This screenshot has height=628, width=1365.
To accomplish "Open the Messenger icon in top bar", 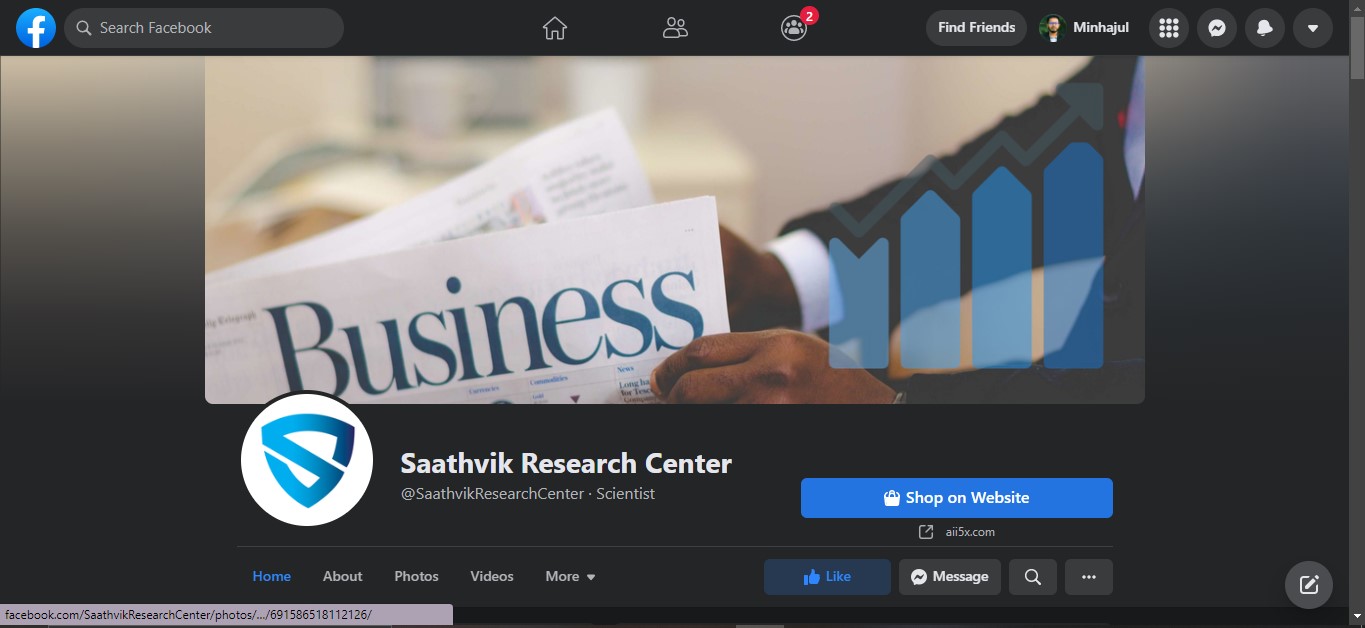I will coord(1217,28).
